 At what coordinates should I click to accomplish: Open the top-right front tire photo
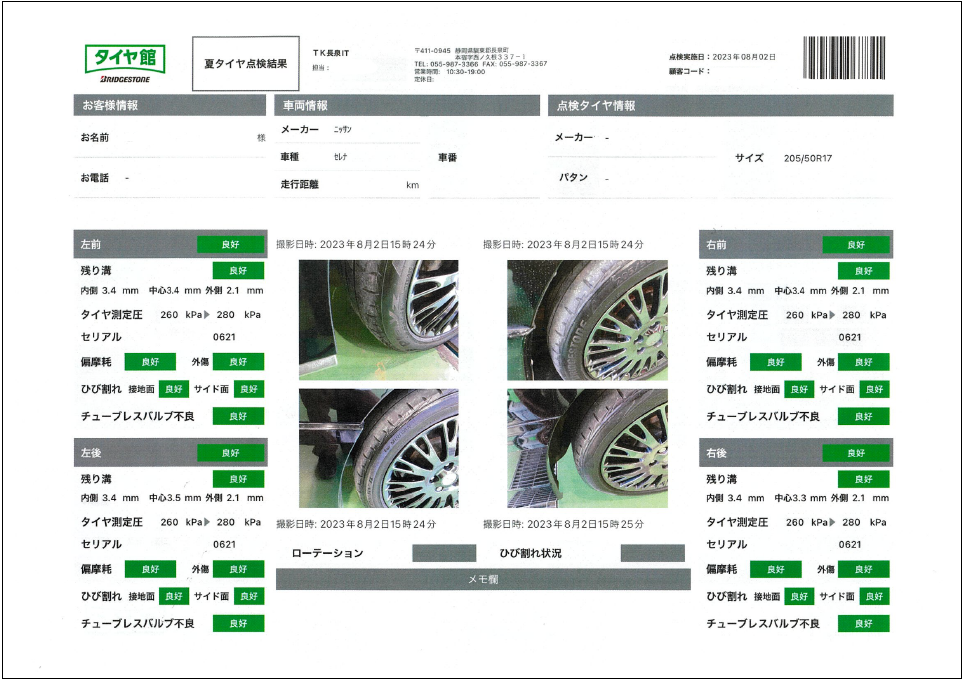587,320
